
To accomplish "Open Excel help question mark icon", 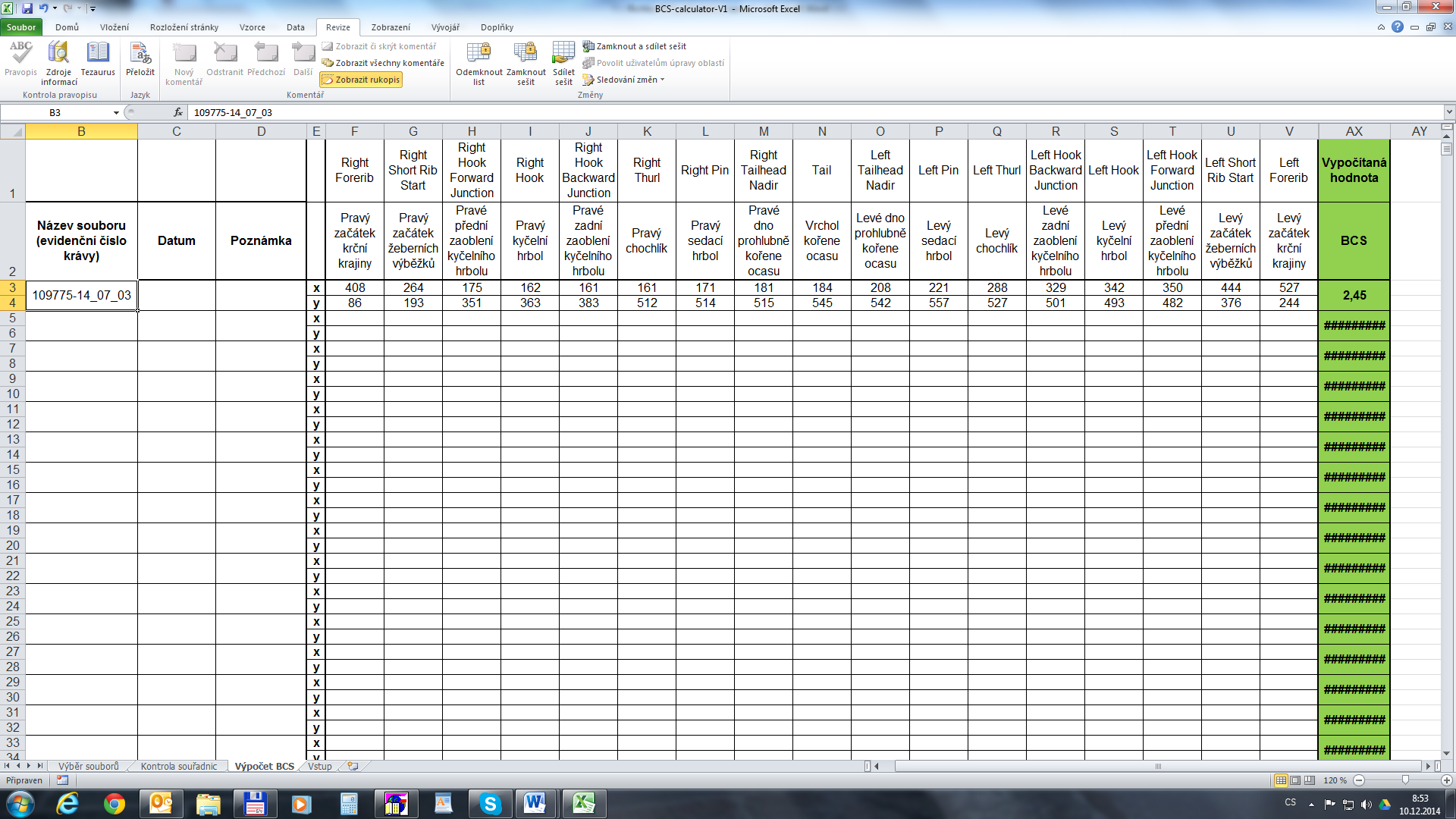I will click(1398, 27).
